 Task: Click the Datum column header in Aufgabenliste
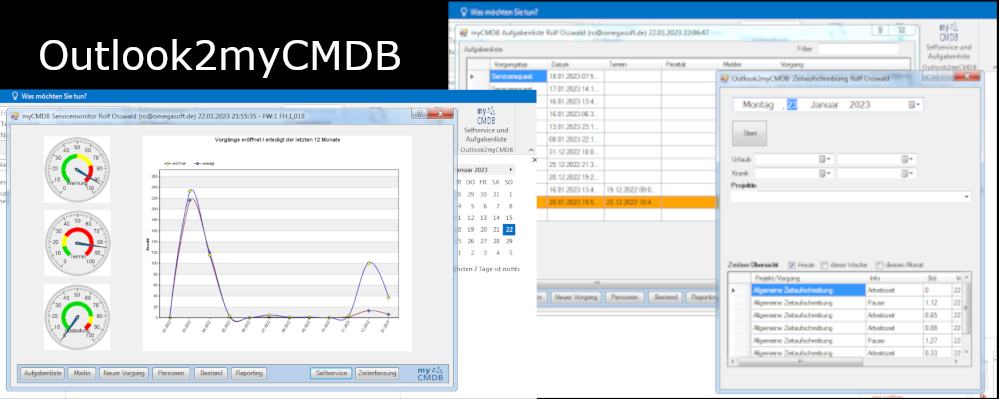coord(576,64)
